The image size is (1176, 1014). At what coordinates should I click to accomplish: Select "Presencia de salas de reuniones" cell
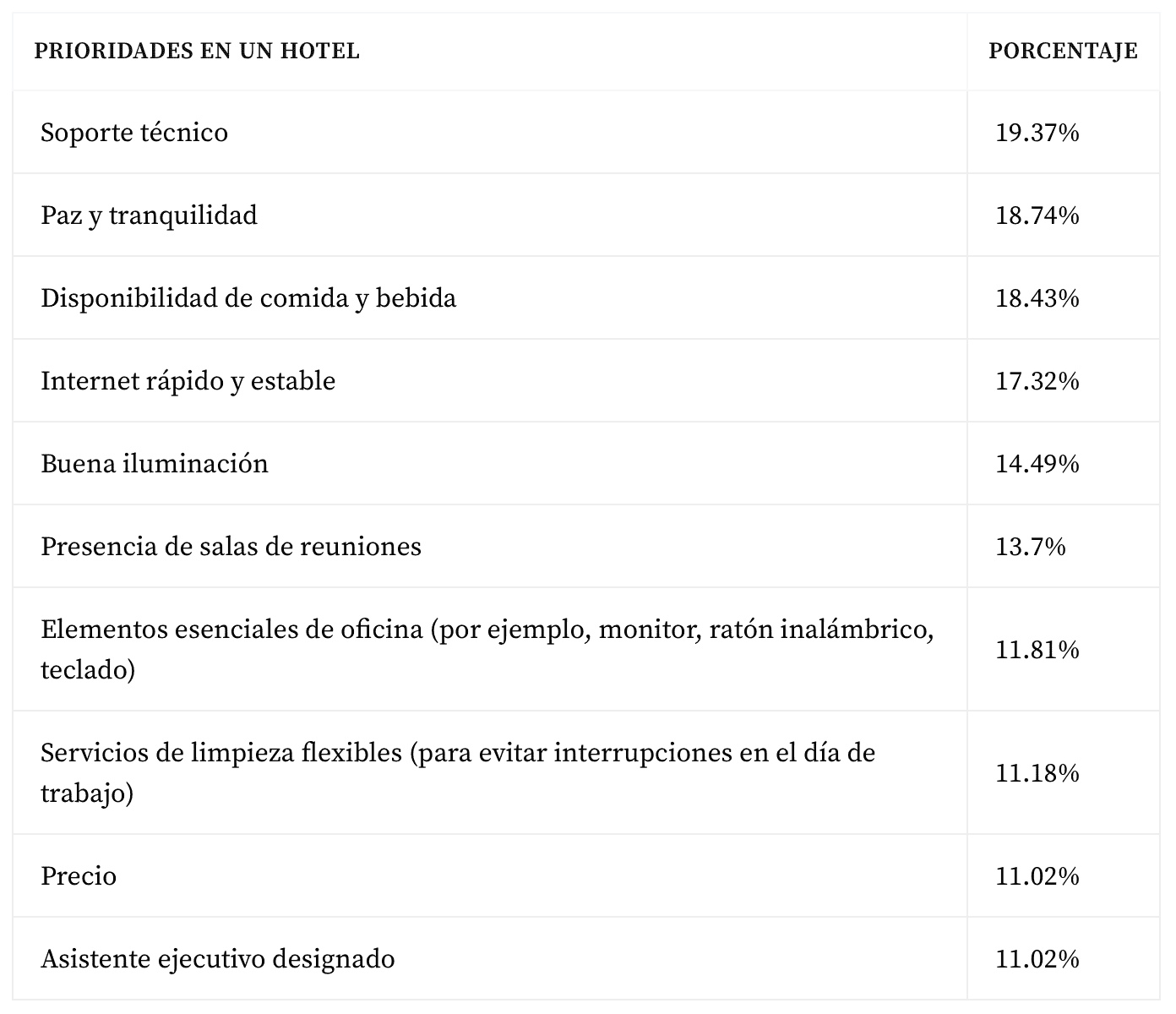[x=231, y=547]
